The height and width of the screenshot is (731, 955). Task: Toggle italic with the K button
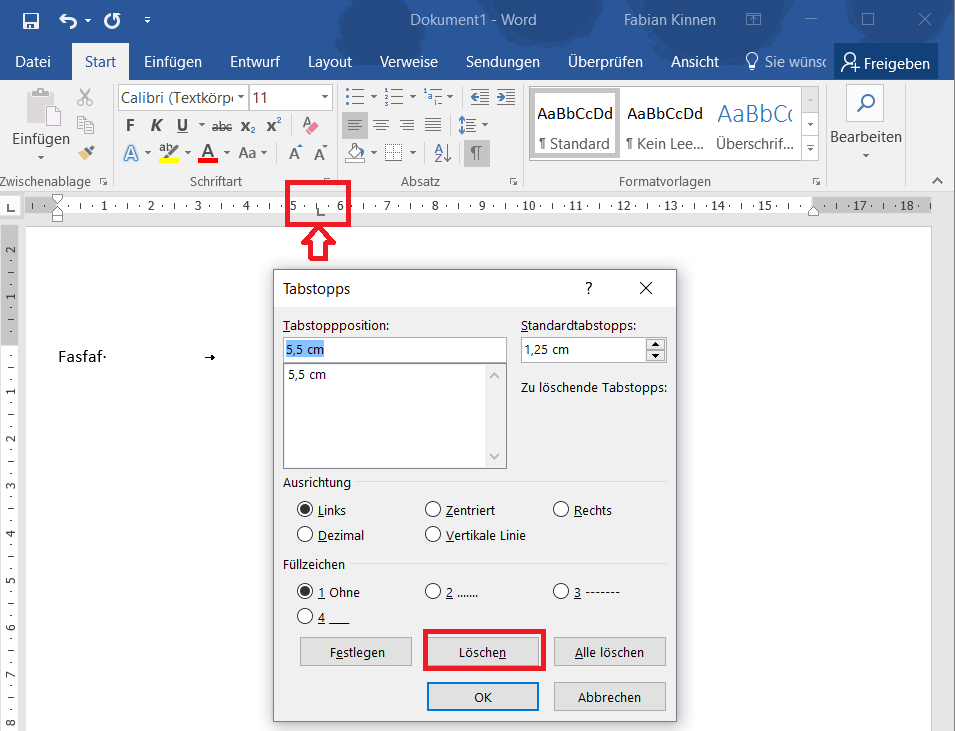(x=157, y=125)
